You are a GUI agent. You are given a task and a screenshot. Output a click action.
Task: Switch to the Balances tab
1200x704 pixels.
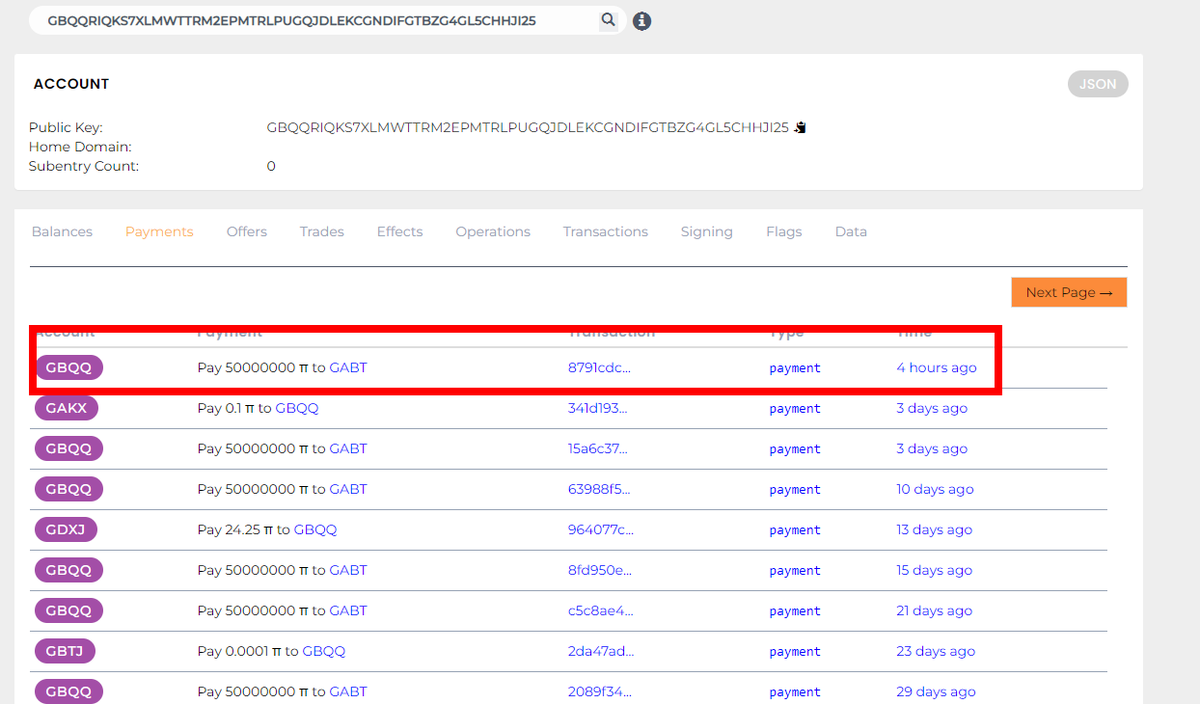pos(62,232)
